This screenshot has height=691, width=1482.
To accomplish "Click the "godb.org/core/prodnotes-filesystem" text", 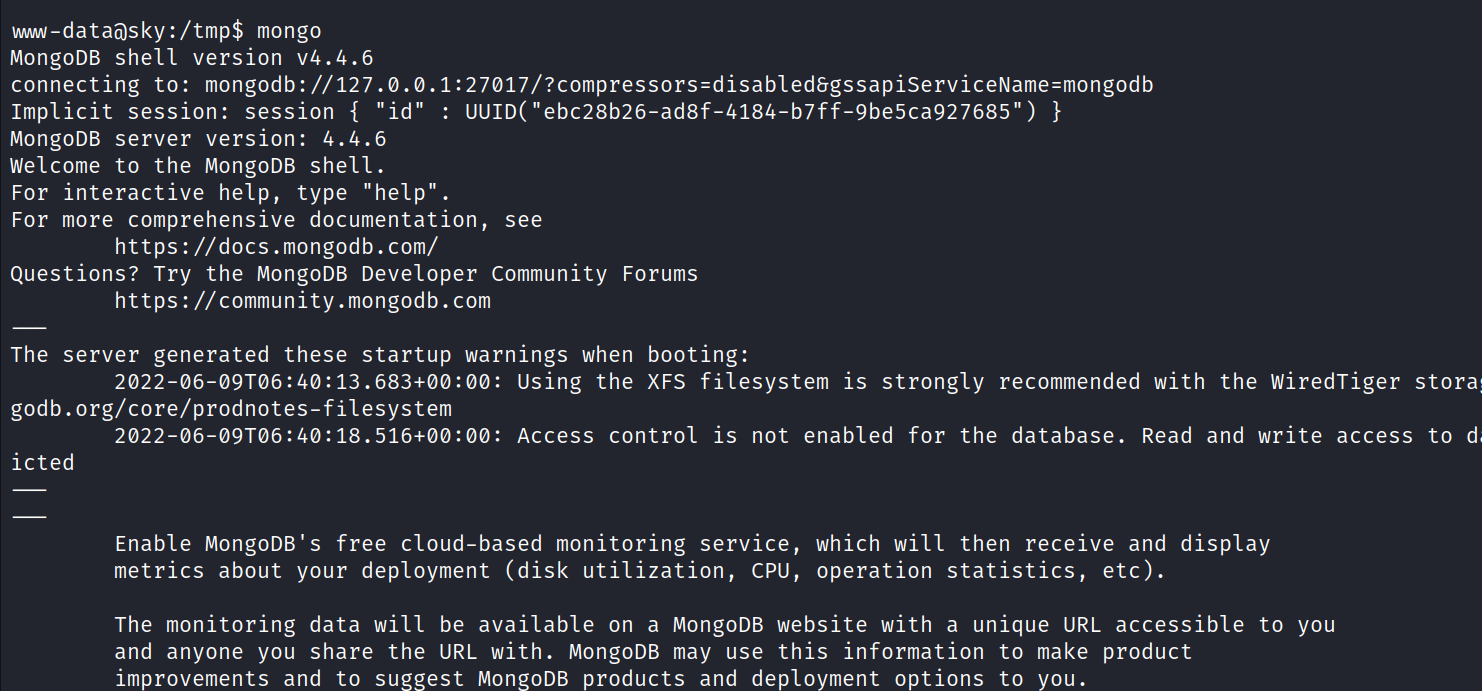I will pos(231,409).
